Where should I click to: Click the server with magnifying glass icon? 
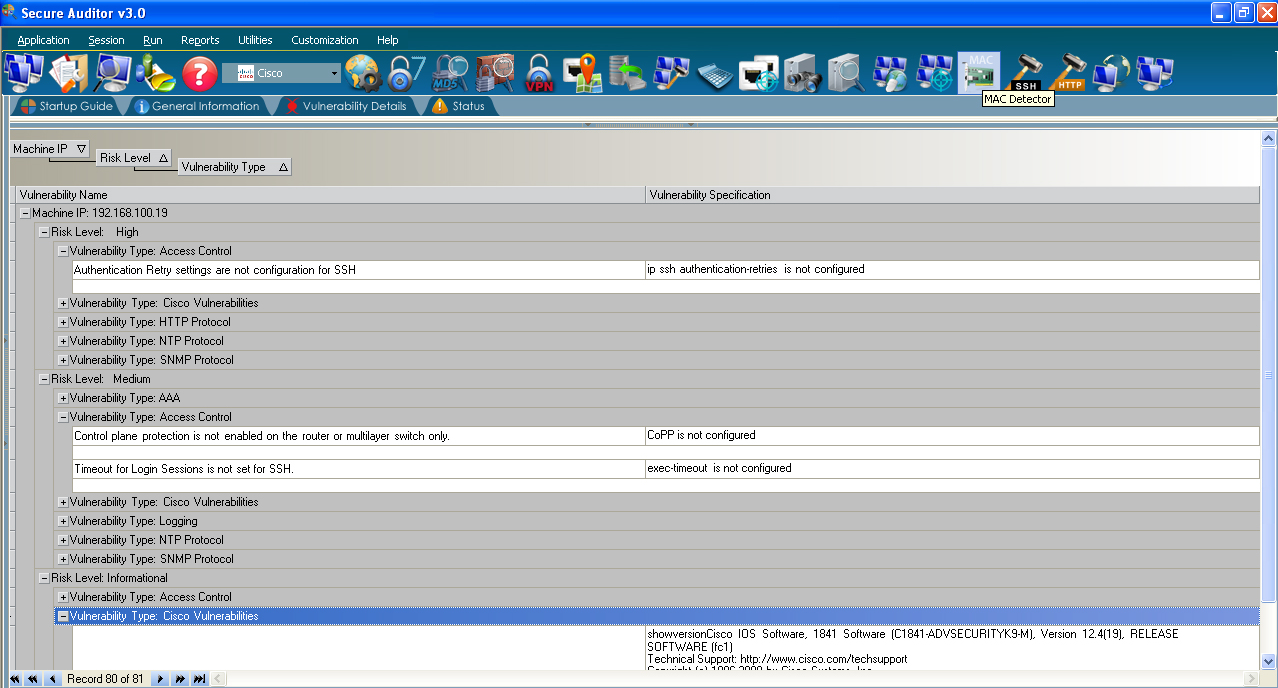[846, 73]
